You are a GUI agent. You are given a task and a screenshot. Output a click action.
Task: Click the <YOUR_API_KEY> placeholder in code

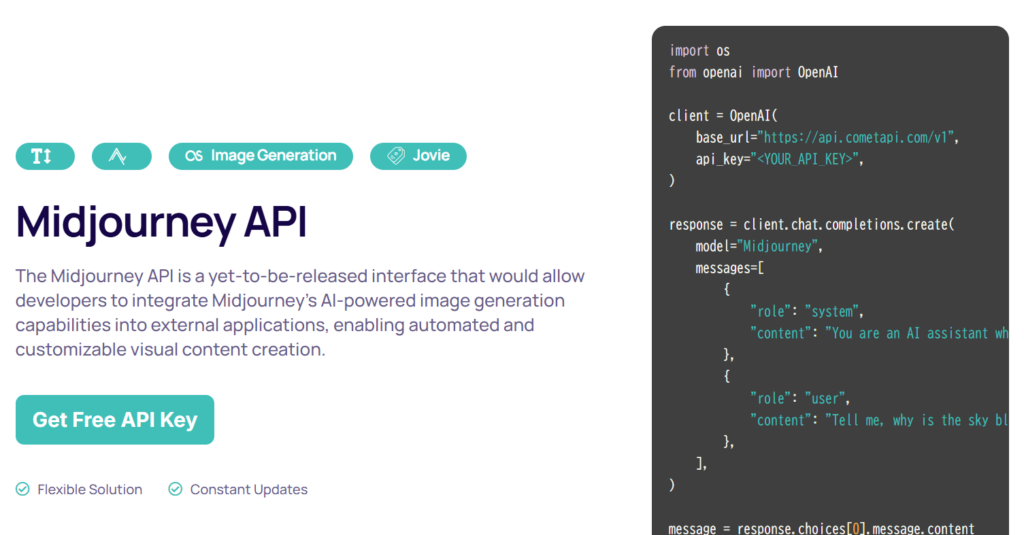(804, 159)
